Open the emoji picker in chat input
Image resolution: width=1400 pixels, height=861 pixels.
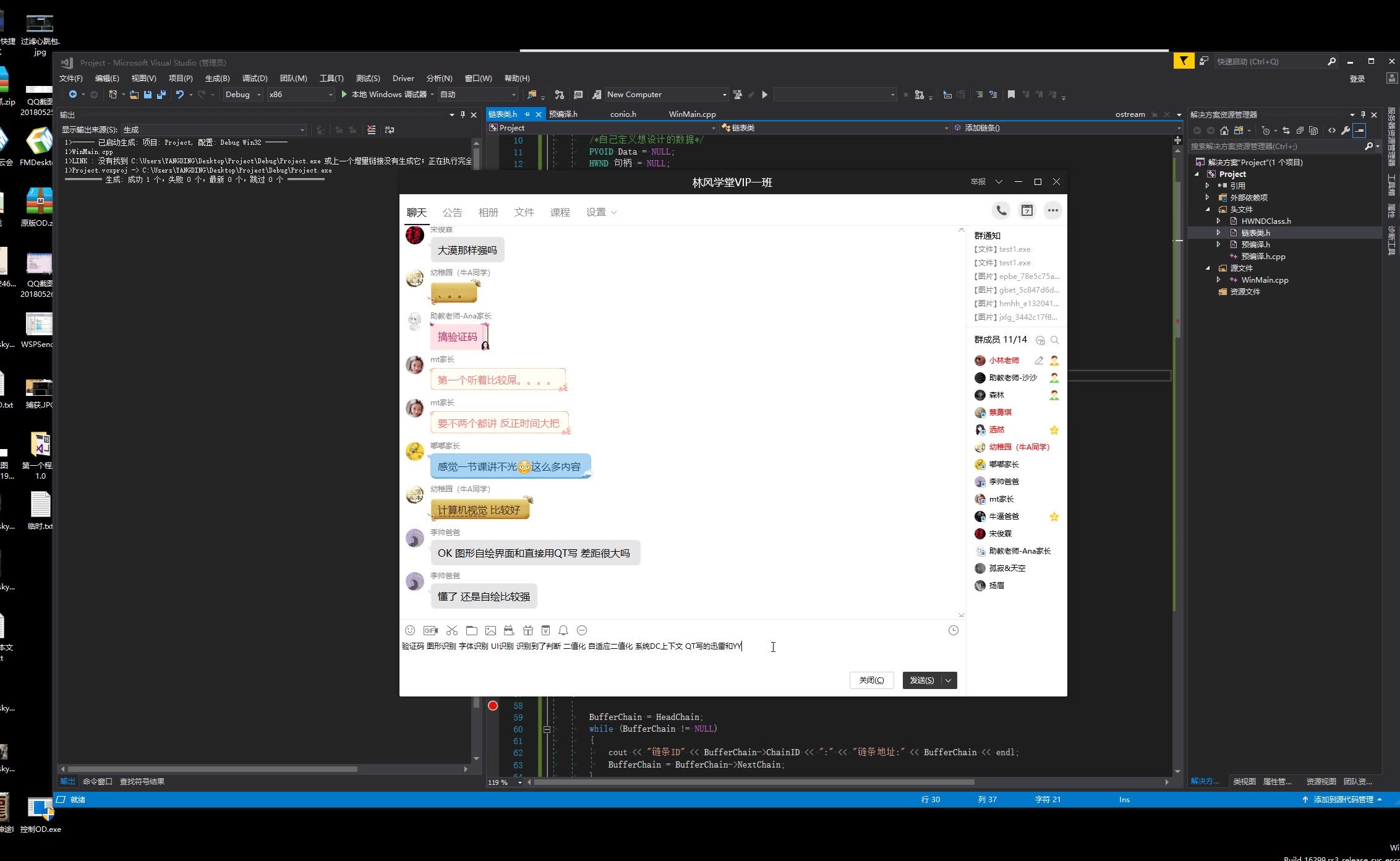[410, 630]
